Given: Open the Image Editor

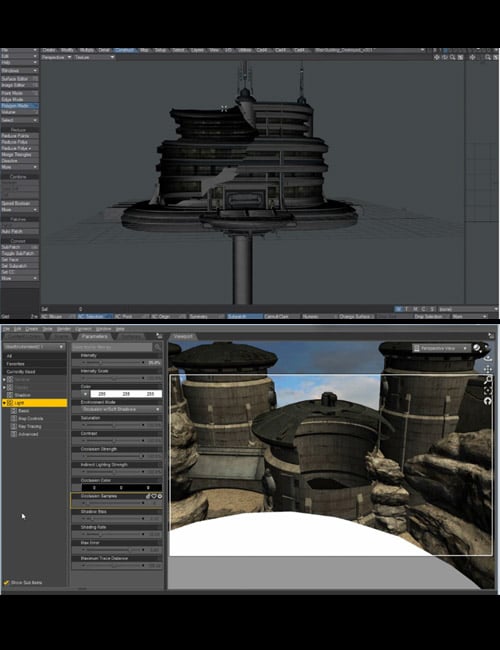Looking at the screenshot, I should (x=19, y=85).
